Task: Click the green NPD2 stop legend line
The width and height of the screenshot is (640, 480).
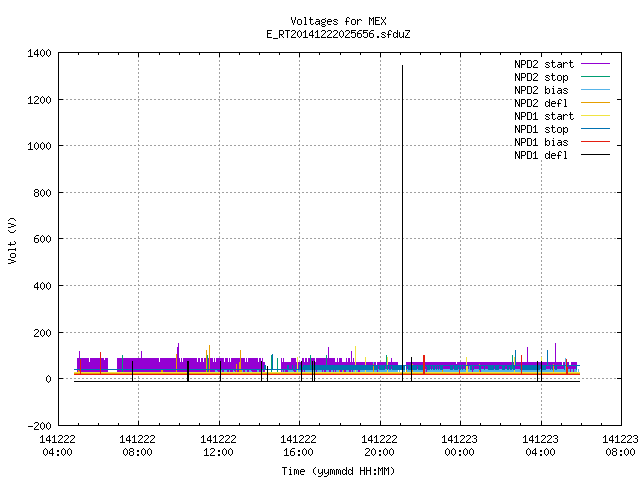Action: [596, 76]
